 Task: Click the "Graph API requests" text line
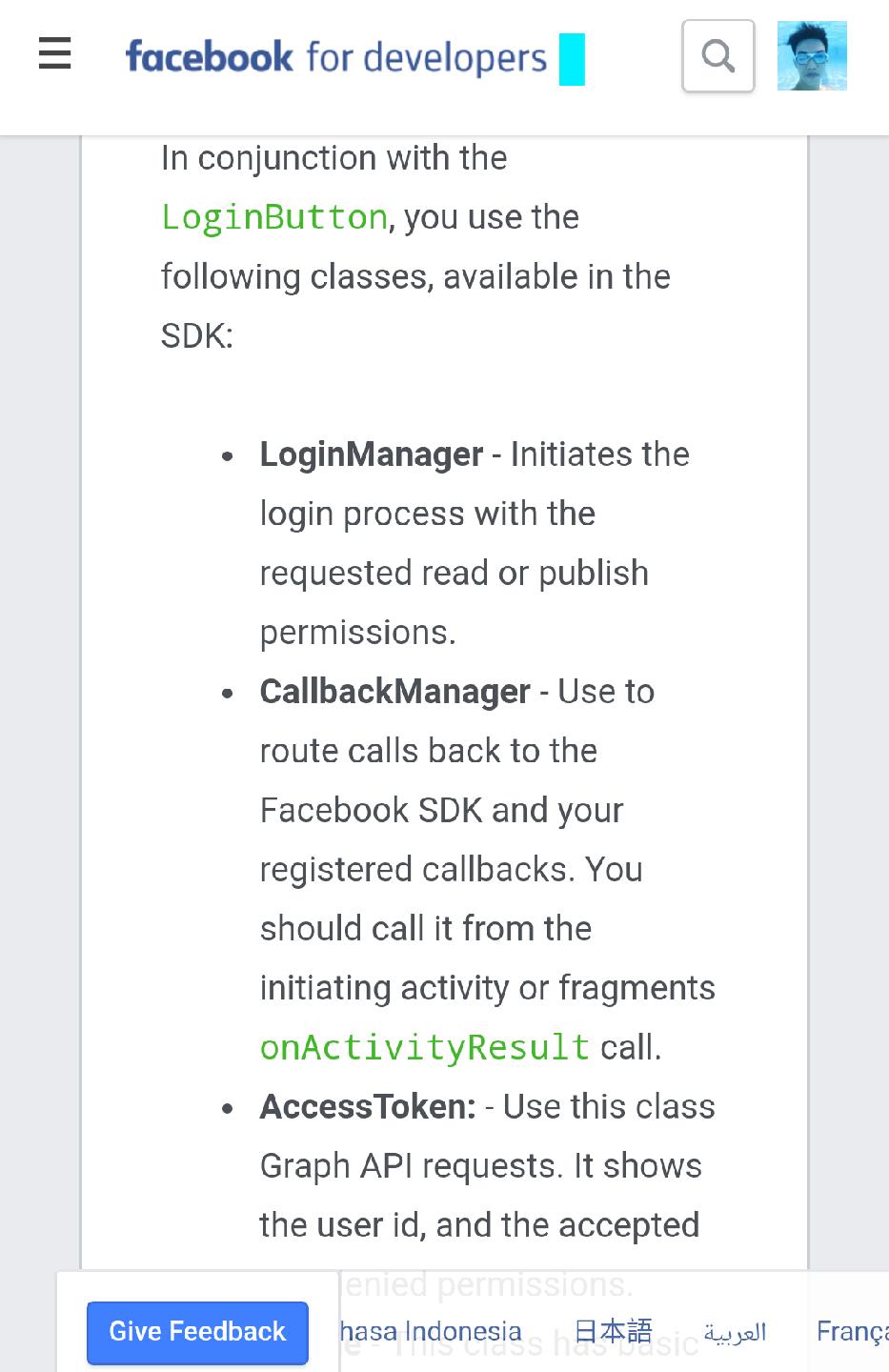[x=480, y=1166]
